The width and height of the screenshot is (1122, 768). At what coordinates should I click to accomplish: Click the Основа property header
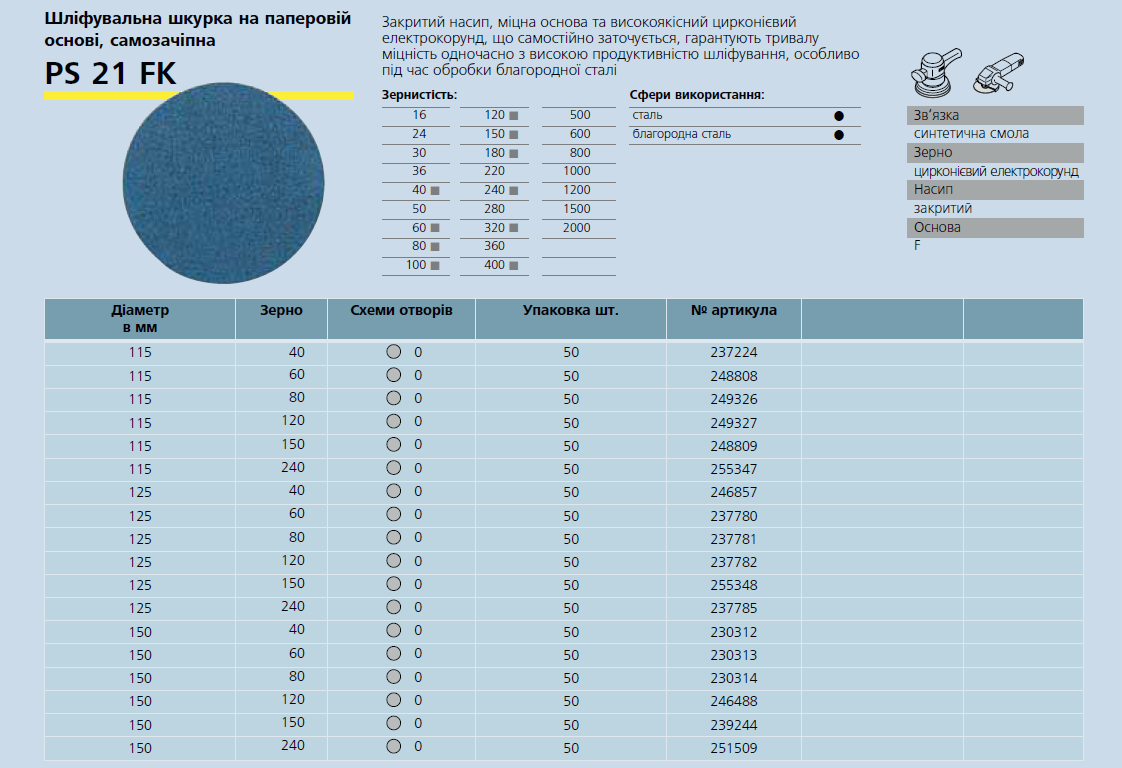click(x=995, y=228)
